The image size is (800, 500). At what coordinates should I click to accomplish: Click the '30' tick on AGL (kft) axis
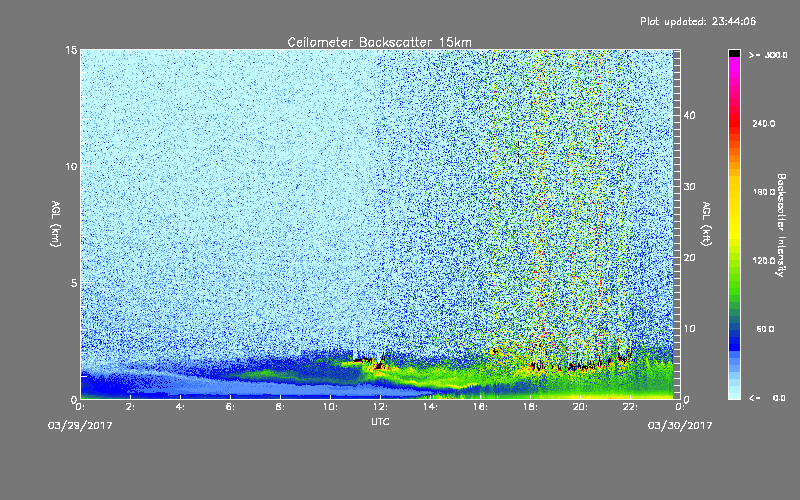(x=689, y=186)
